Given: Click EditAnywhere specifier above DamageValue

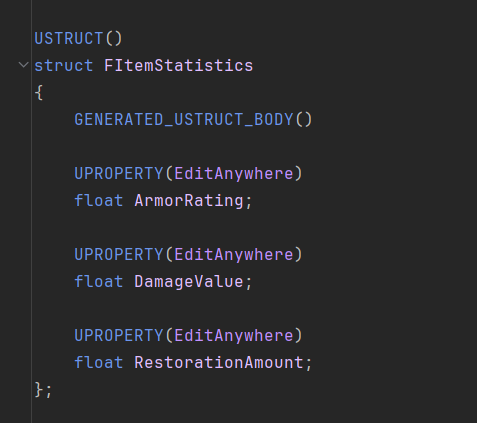Looking at the screenshot, I should (234, 254).
